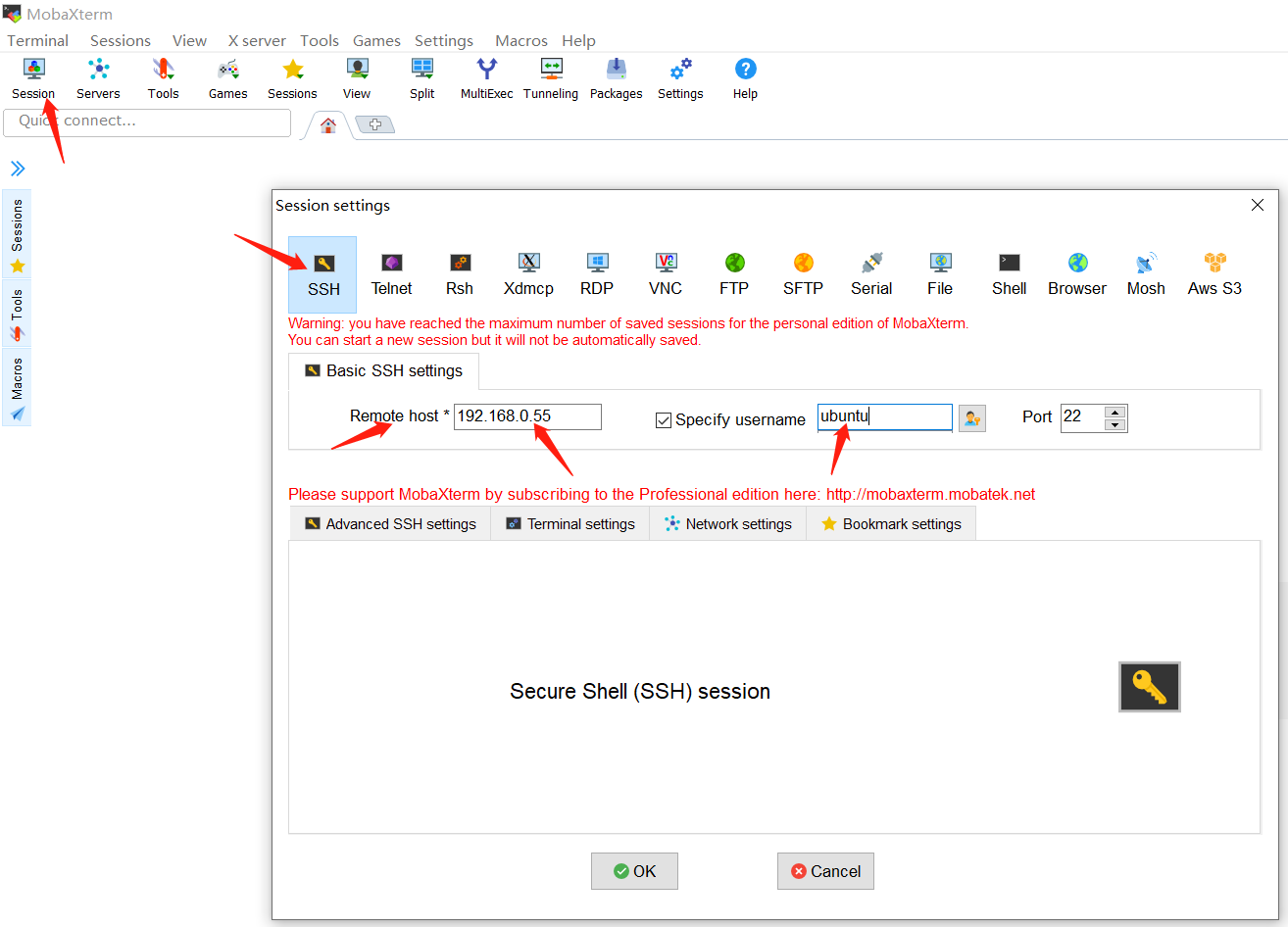Open the Help menu in menu bar
Image resolution: width=1288 pixels, height=927 pixels.
(578, 40)
